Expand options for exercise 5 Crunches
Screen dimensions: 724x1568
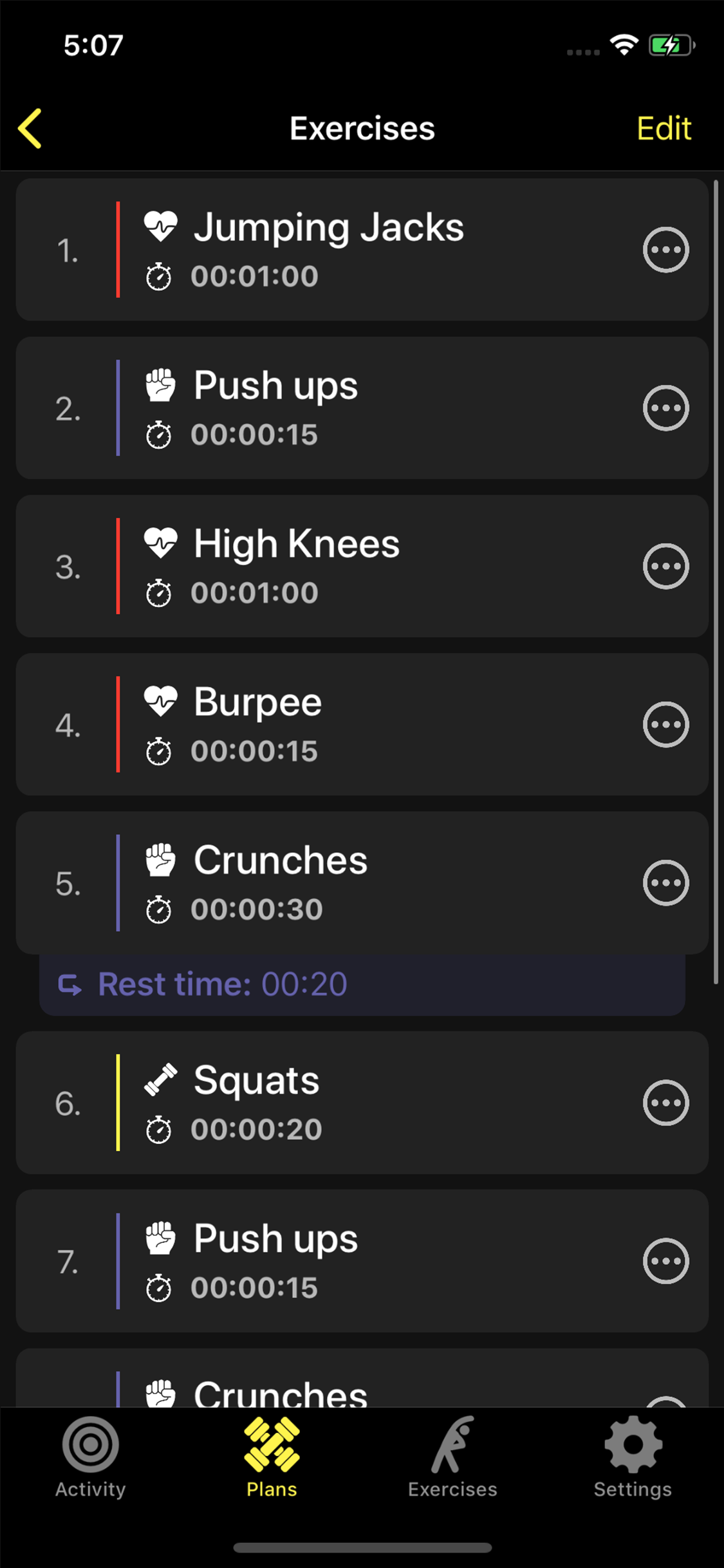(665, 883)
